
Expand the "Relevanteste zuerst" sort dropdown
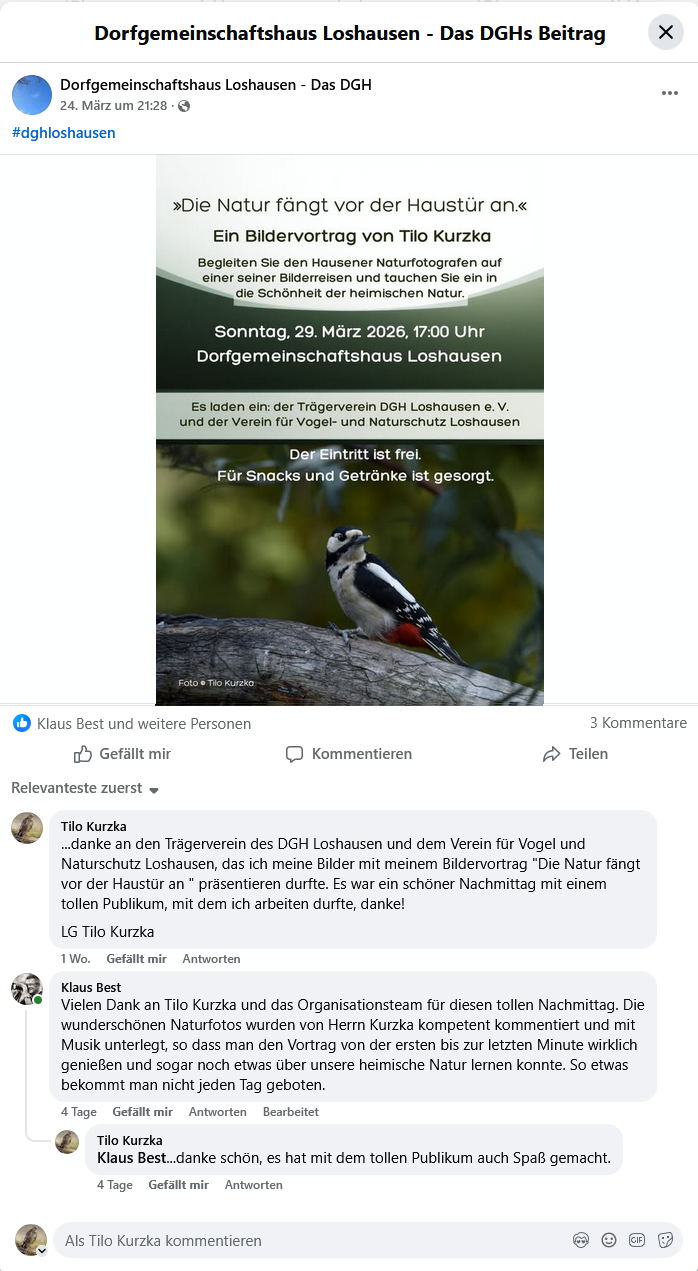[85, 789]
